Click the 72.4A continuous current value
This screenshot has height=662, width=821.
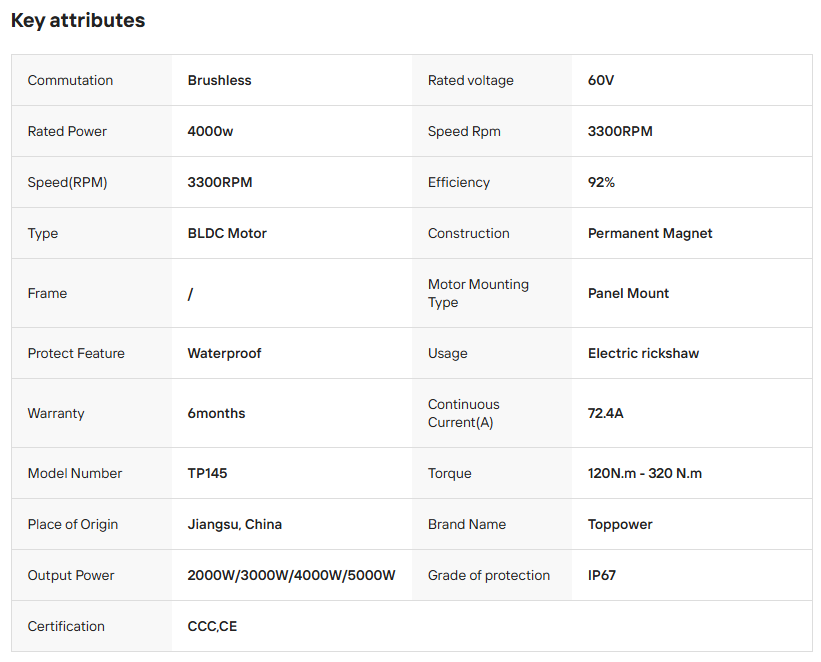[605, 413]
